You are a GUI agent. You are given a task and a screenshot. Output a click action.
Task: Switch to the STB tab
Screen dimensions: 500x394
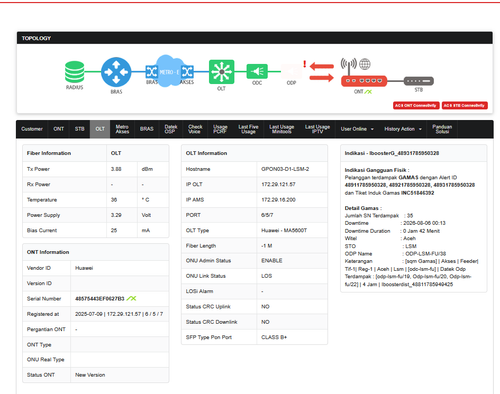[x=80, y=129]
